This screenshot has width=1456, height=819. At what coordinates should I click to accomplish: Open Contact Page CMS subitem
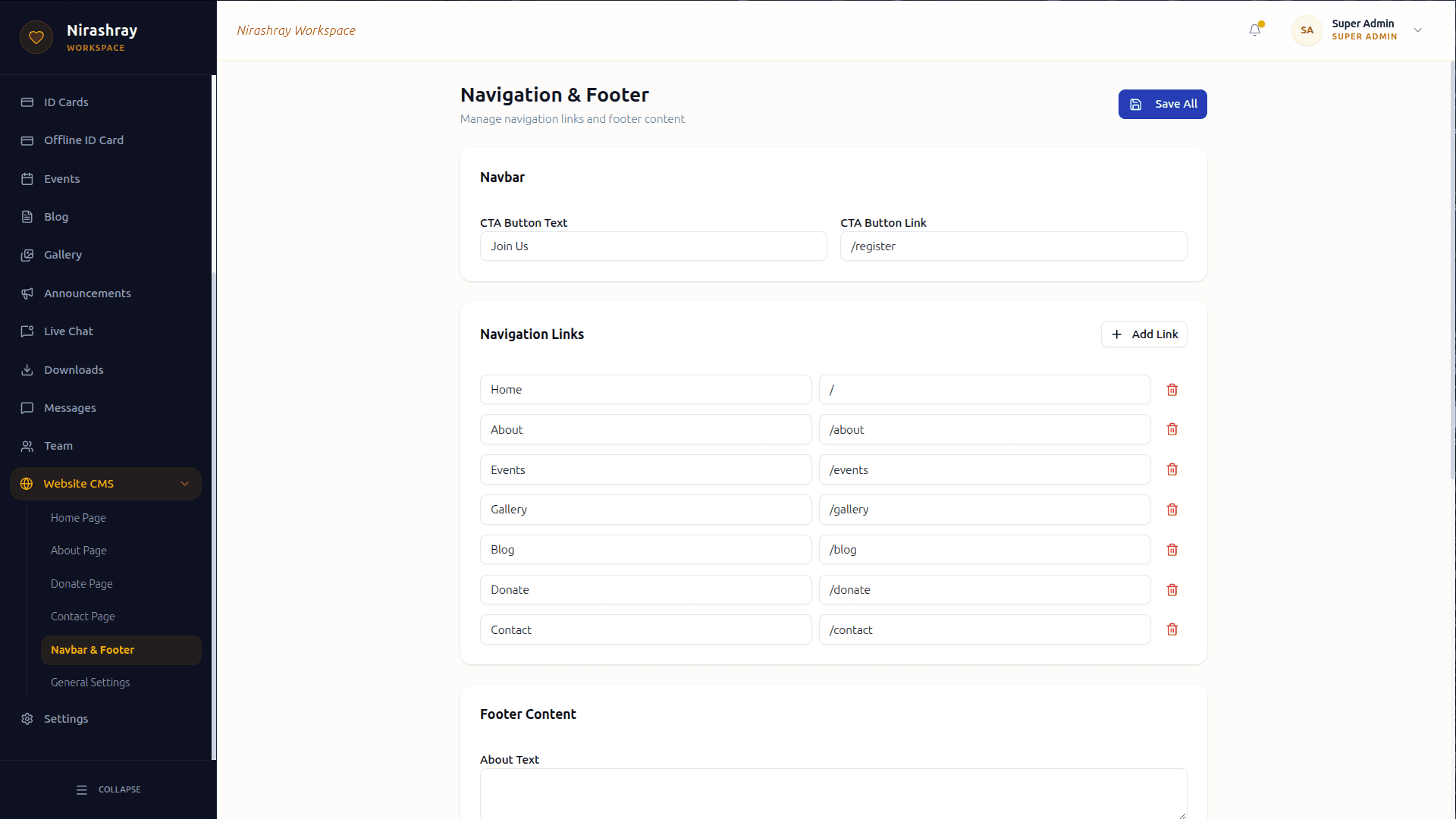coord(121,617)
